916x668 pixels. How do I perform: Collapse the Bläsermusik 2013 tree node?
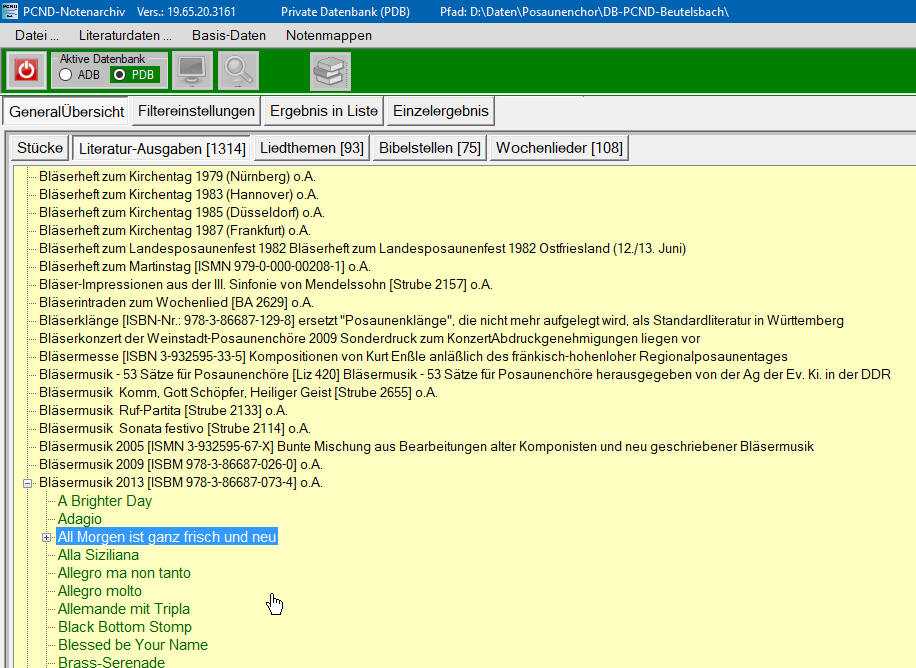[27, 483]
